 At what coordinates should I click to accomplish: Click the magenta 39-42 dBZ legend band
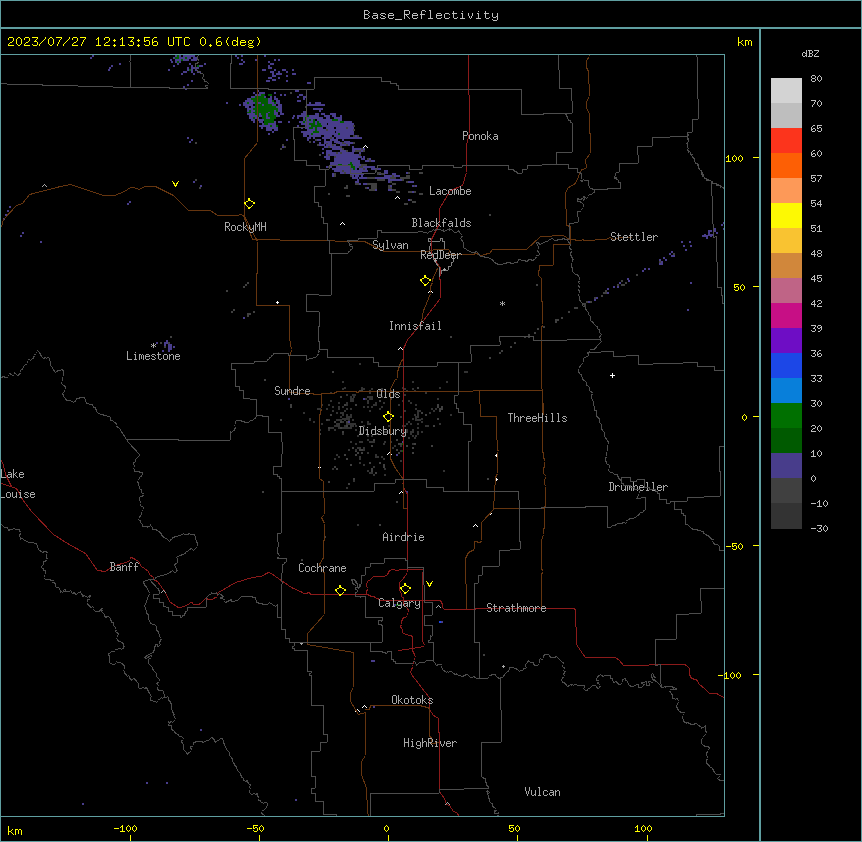(786, 315)
